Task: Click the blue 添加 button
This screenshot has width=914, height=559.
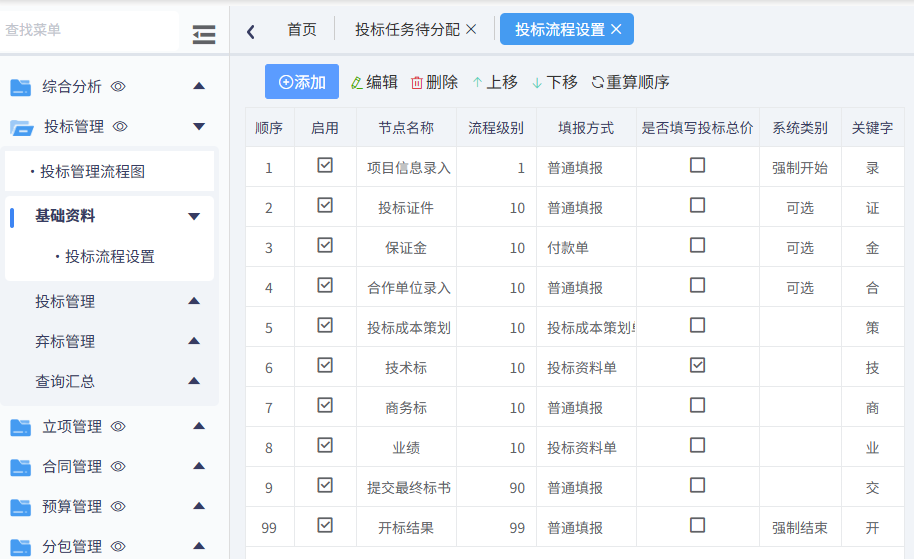Action: [302, 82]
